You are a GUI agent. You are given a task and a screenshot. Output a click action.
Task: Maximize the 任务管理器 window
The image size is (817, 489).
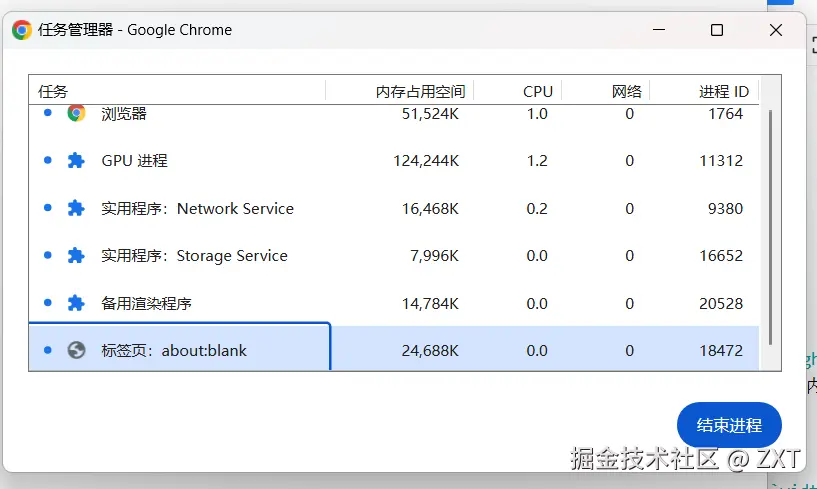pyautogui.click(x=717, y=30)
